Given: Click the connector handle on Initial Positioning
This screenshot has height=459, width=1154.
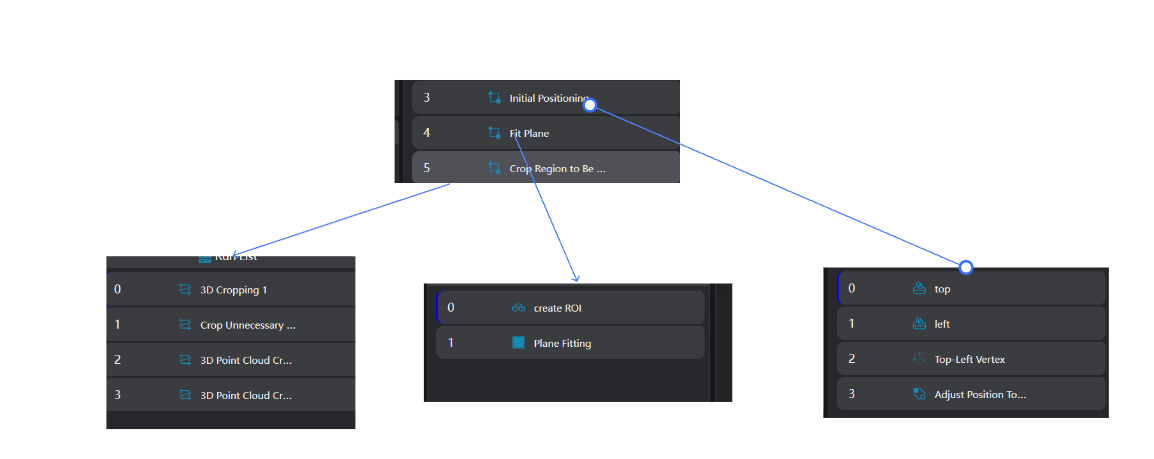Looking at the screenshot, I should (590, 105).
